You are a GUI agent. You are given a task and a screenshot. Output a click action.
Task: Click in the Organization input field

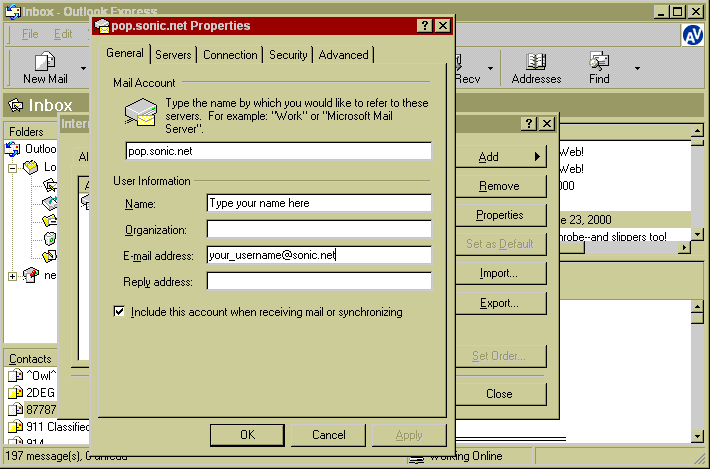point(319,229)
